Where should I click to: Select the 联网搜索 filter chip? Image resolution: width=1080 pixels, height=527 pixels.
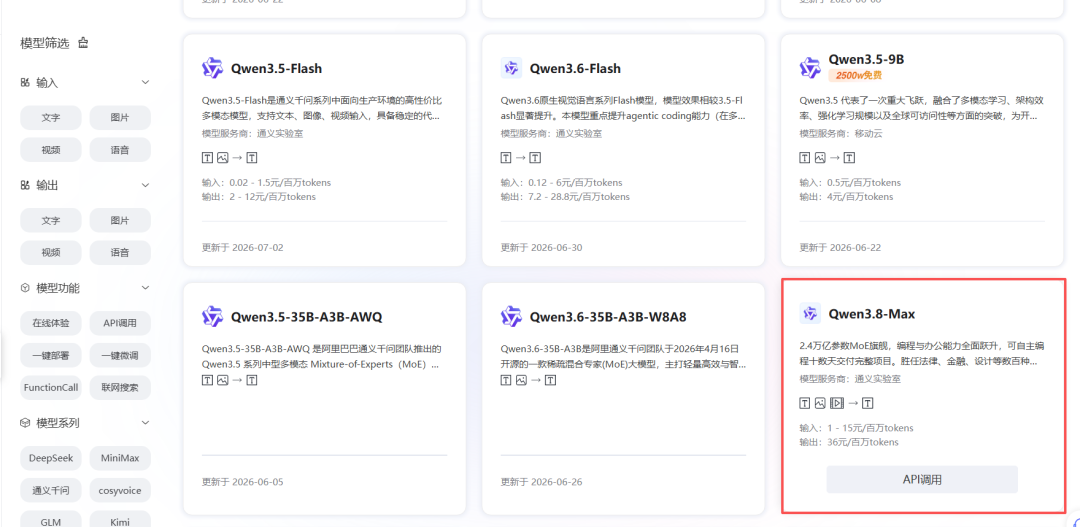(120, 387)
